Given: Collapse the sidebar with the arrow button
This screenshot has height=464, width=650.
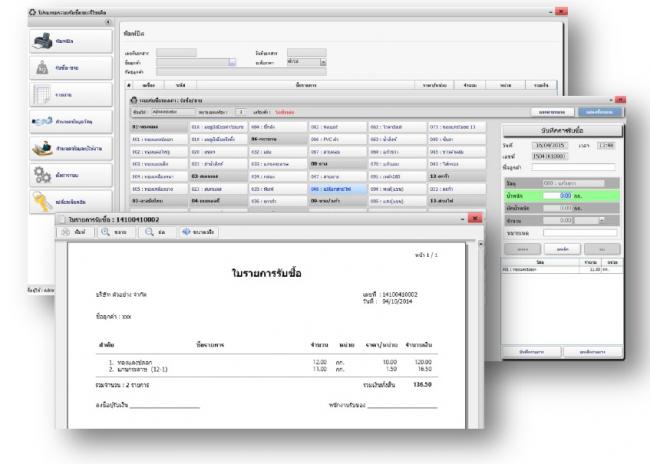Looking at the screenshot, I should pos(108,22).
